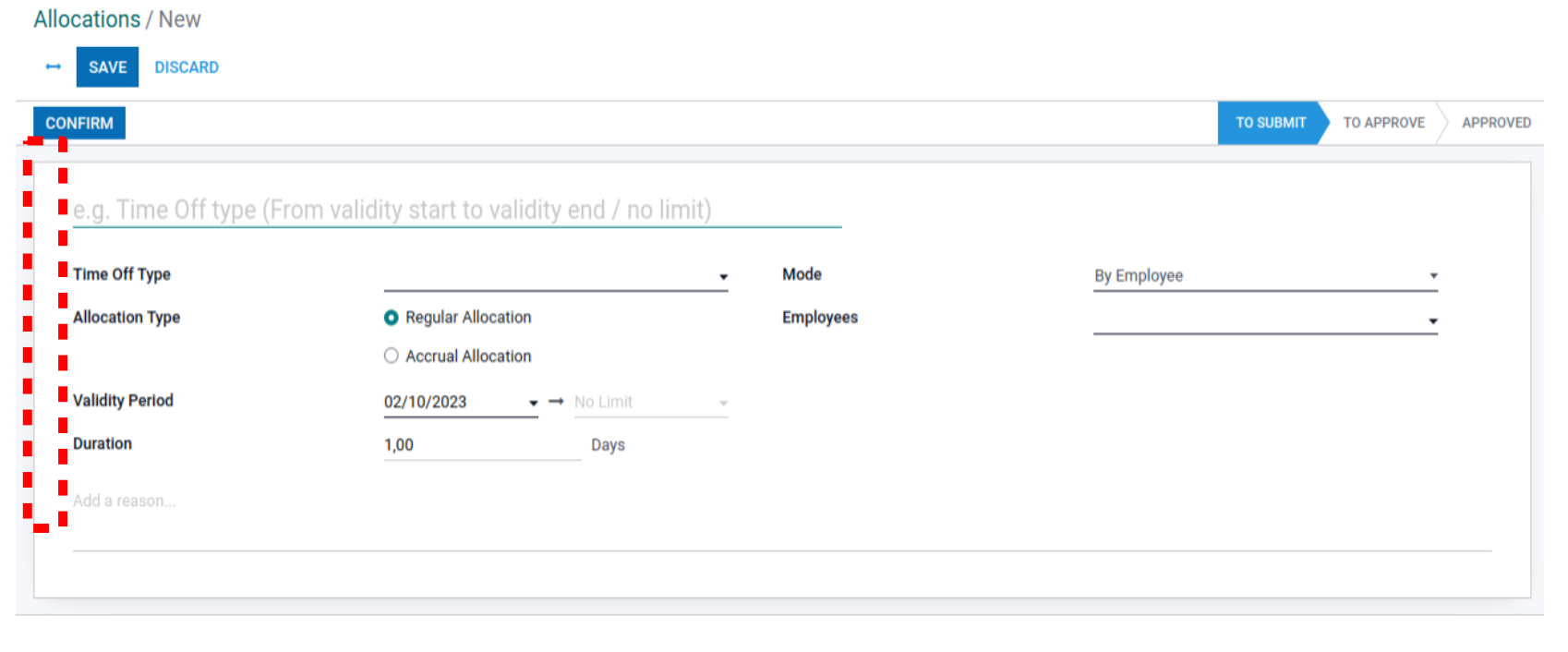
Task: Select the Regular Allocation radio button
Action: (x=392, y=318)
